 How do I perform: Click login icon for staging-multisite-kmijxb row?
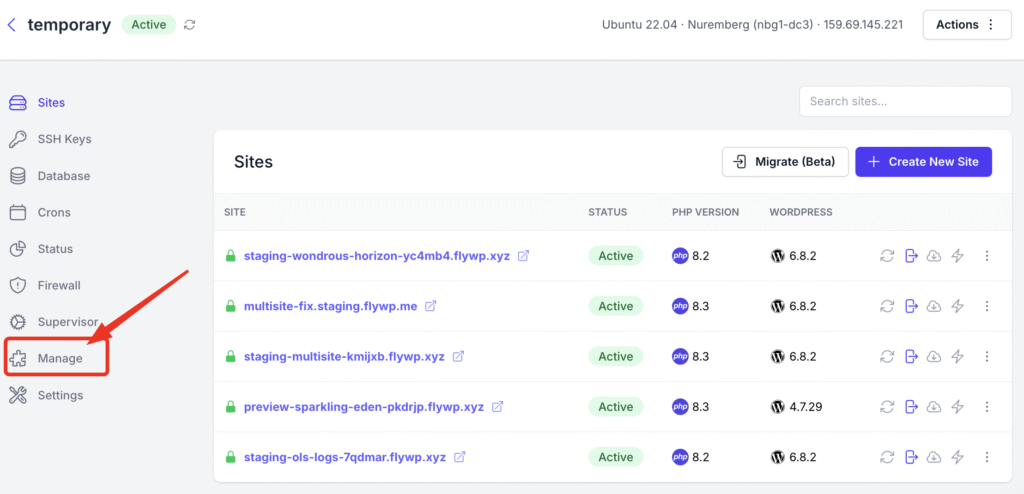pos(911,357)
